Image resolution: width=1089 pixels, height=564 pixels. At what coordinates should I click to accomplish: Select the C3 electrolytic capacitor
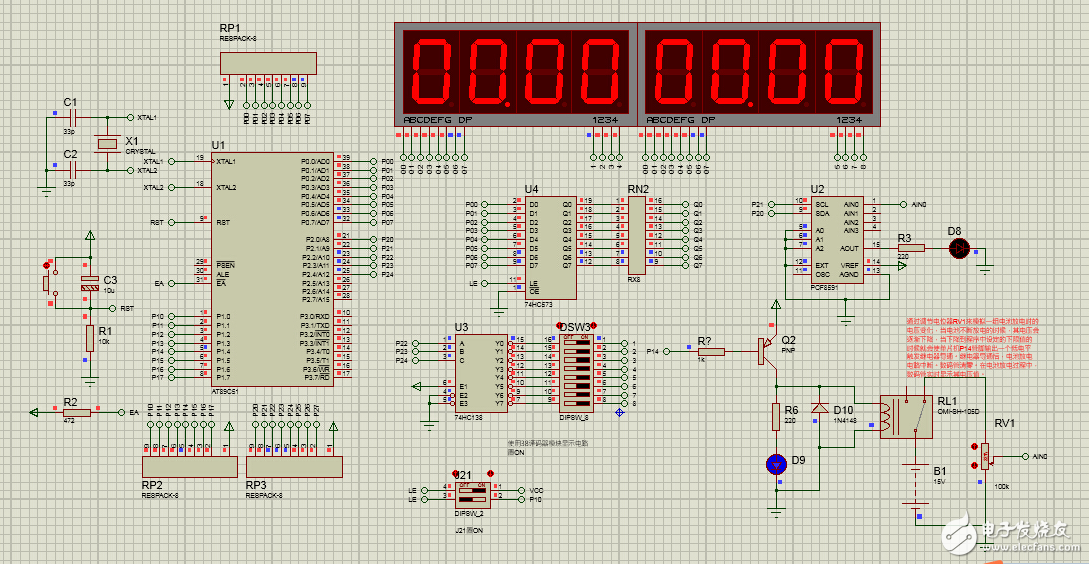[x=89, y=283]
